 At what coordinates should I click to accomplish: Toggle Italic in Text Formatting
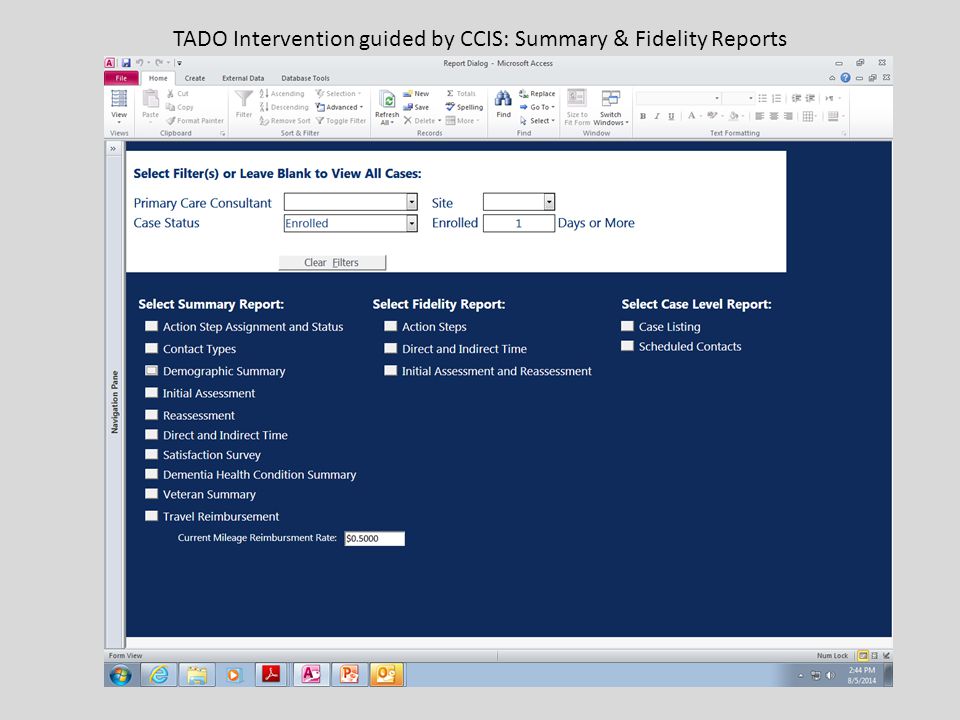point(657,116)
